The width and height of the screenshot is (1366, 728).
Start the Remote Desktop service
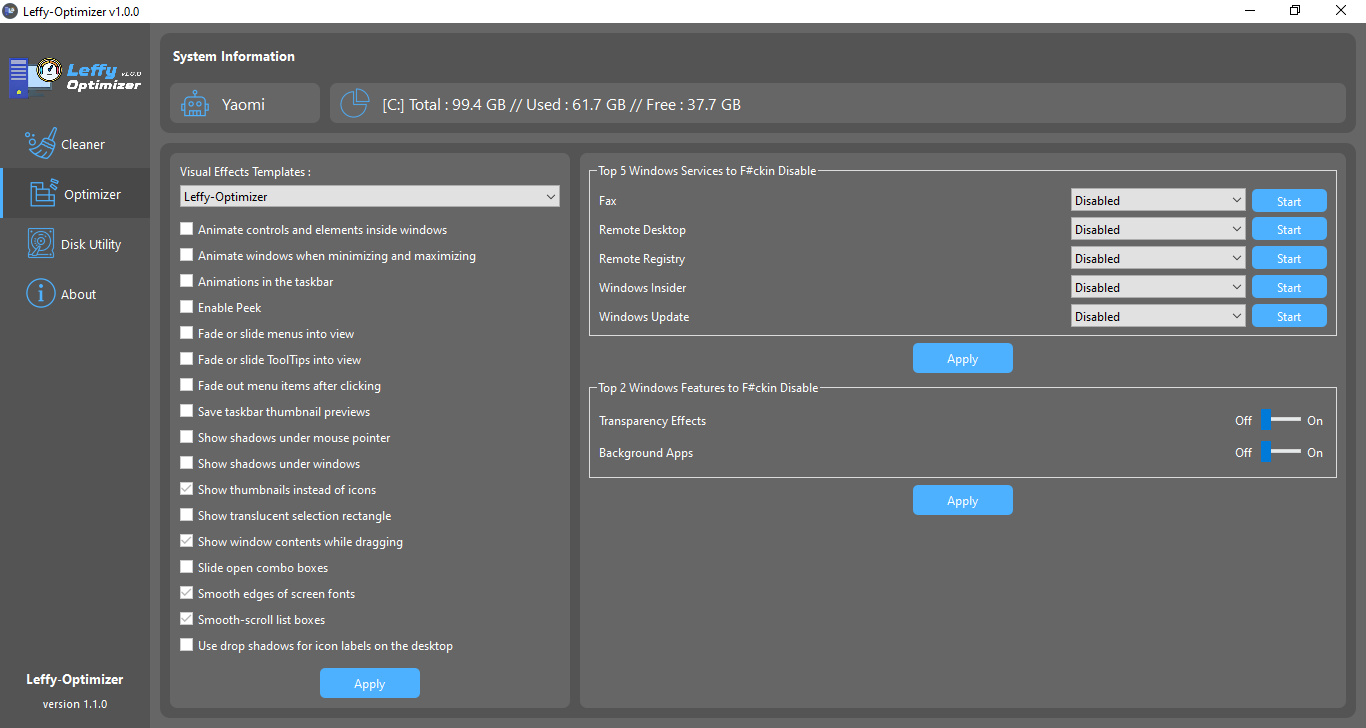point(1288,228)
